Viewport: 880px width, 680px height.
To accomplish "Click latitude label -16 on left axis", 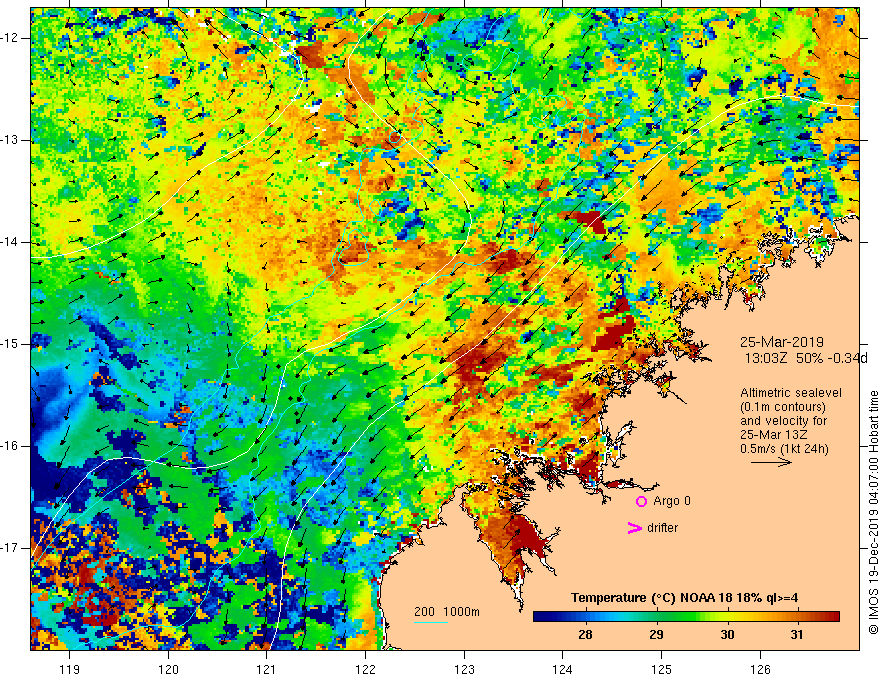I will [10, 446].
